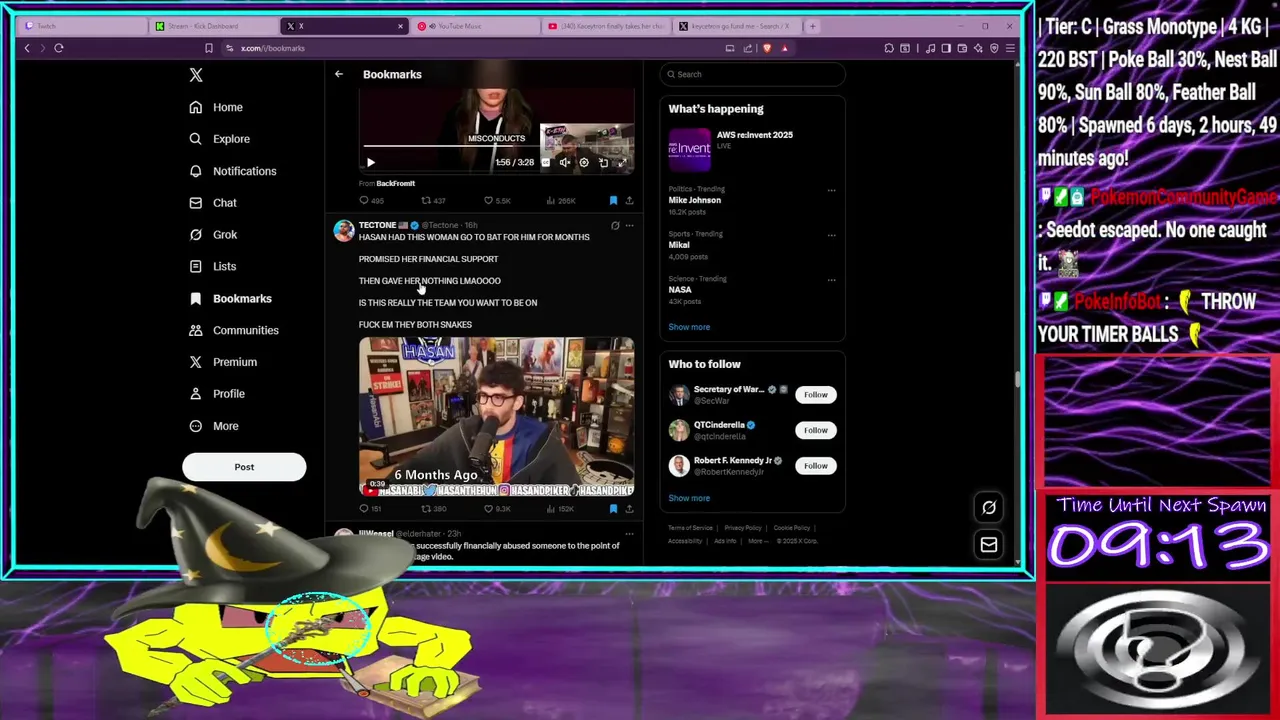
Task: Follow Secretary of War account
Action: (816, 395)
